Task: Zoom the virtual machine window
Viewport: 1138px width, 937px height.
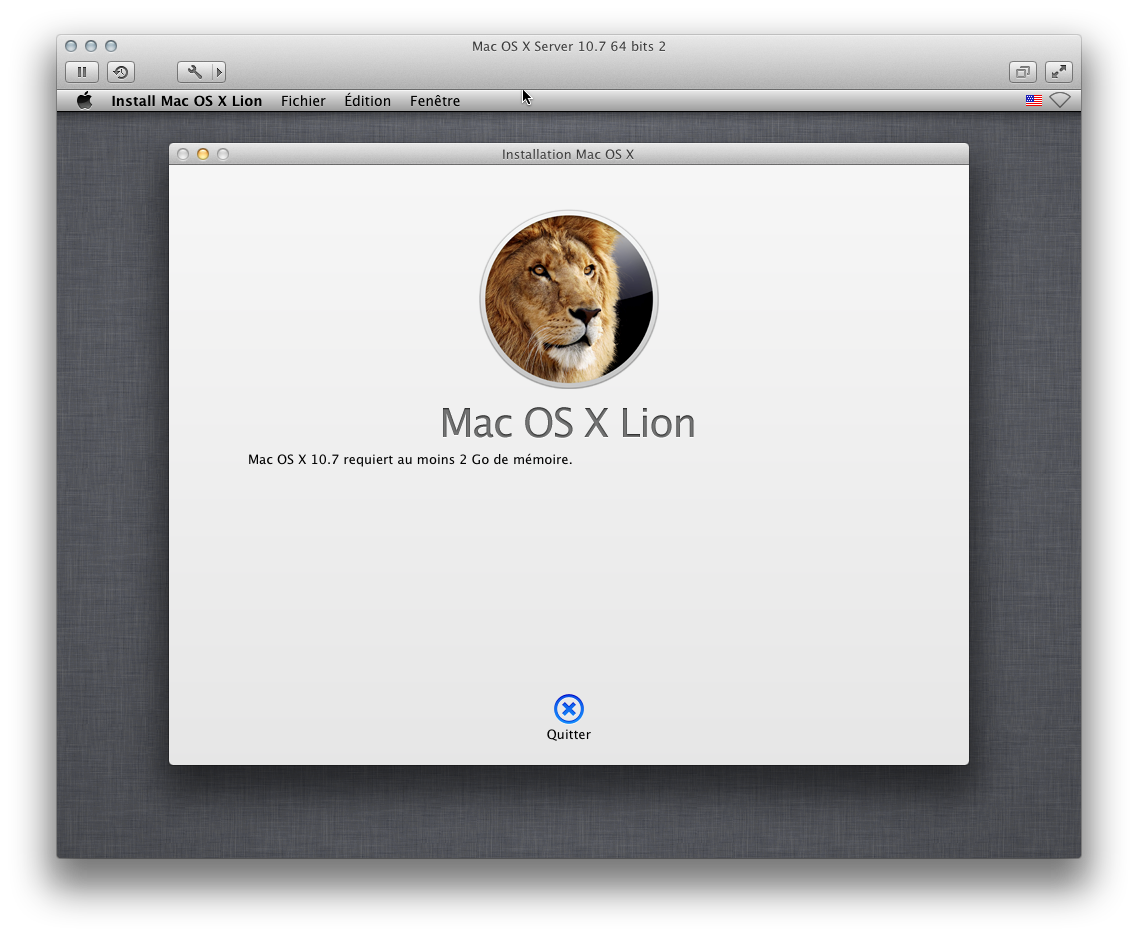Action: point(111,46)
